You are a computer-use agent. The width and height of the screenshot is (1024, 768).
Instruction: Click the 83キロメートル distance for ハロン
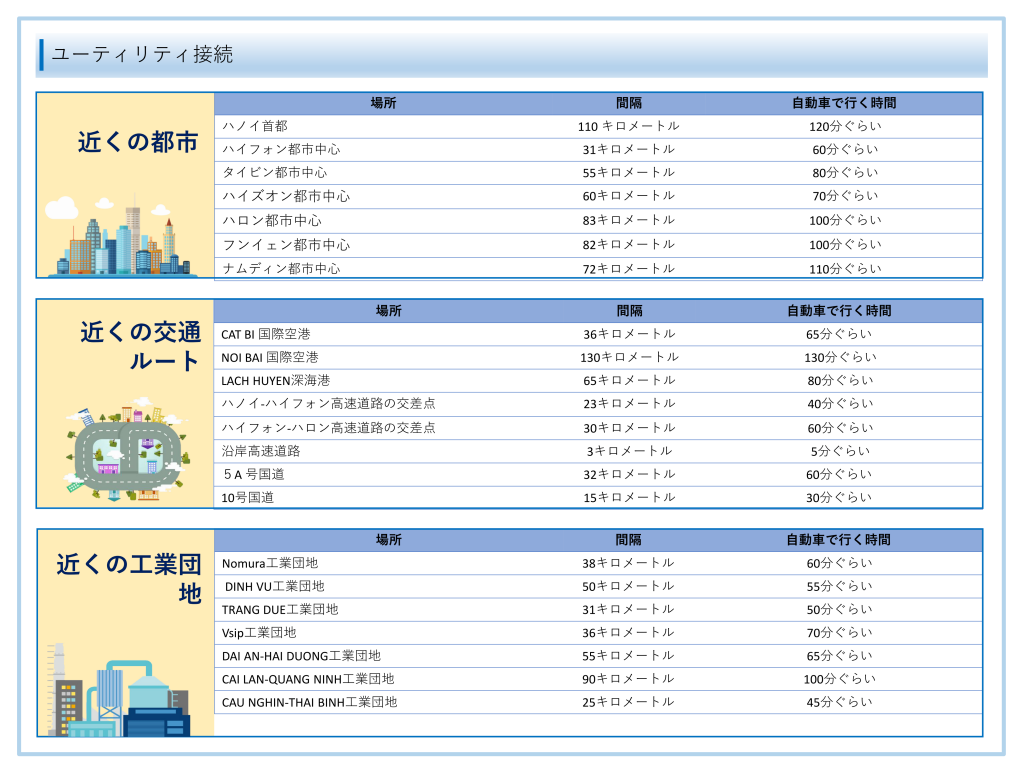tap(628, 220)
